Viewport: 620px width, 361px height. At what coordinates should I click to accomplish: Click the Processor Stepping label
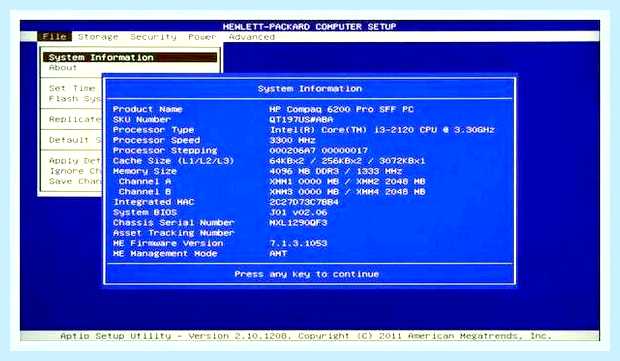(165, 150)
